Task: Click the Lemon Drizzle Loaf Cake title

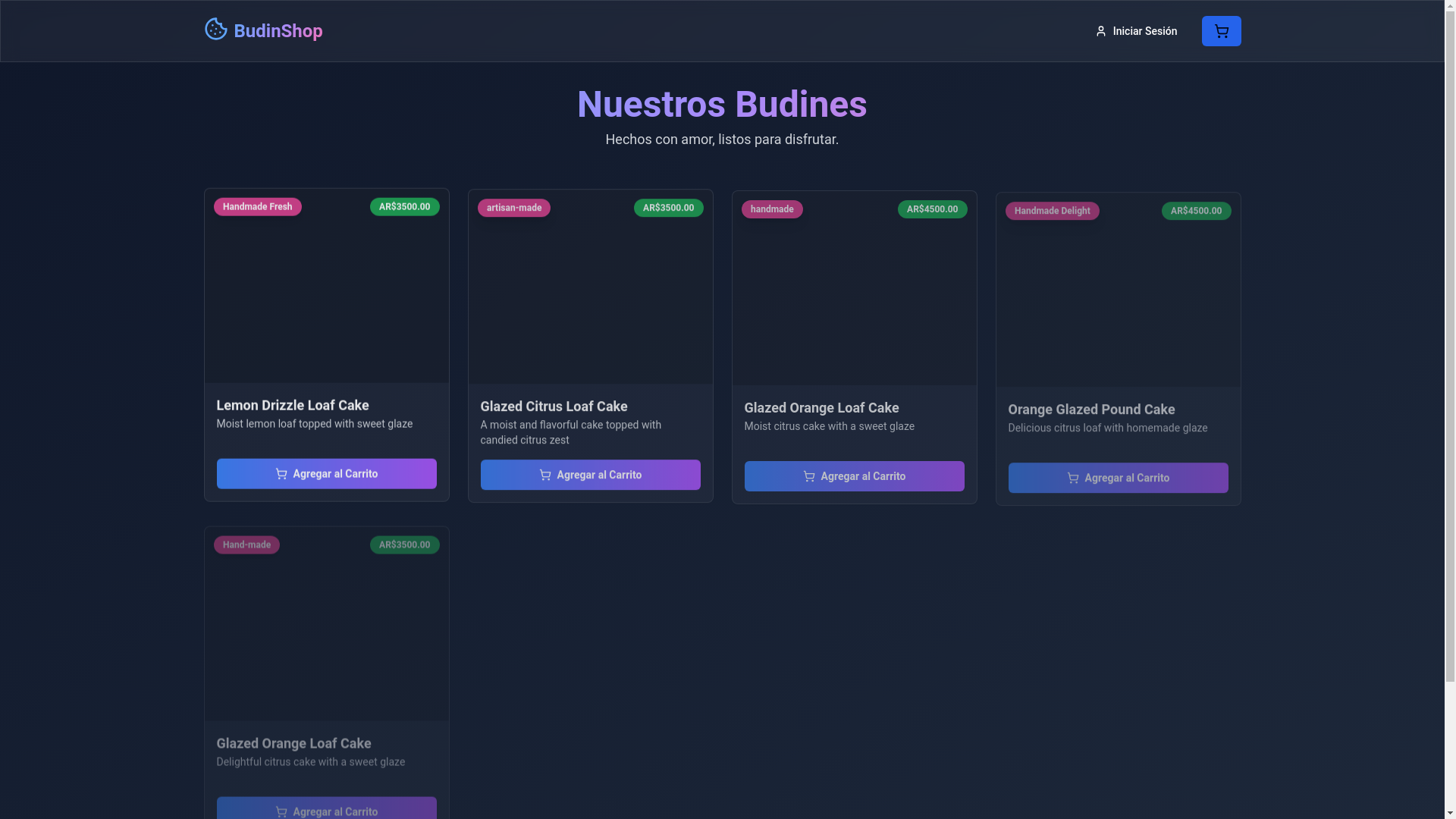Action: click(x=292, y=406)
